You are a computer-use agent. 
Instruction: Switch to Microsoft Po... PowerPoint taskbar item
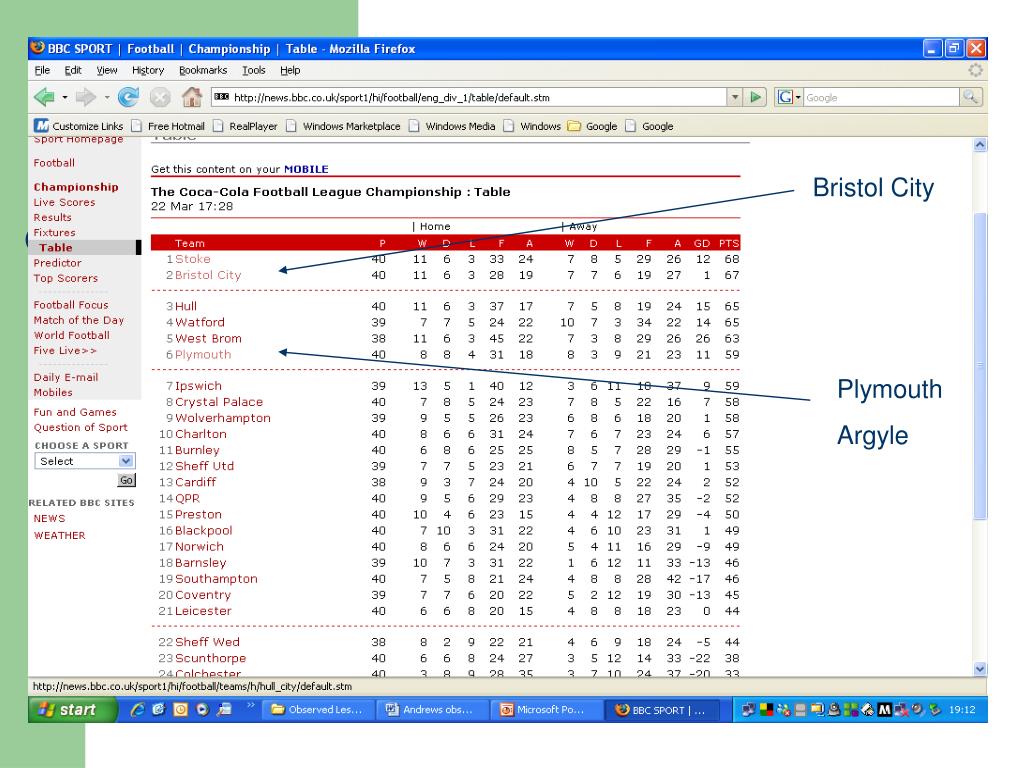(547, 709)
